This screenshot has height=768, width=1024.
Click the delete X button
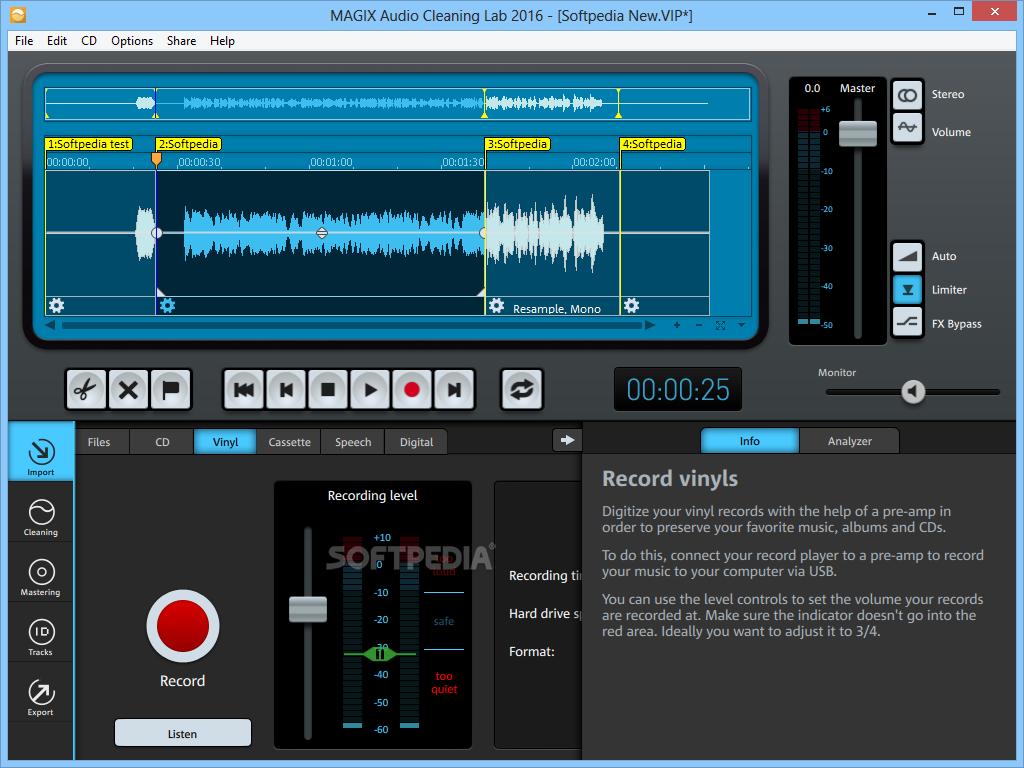click(x=128, y=390)
